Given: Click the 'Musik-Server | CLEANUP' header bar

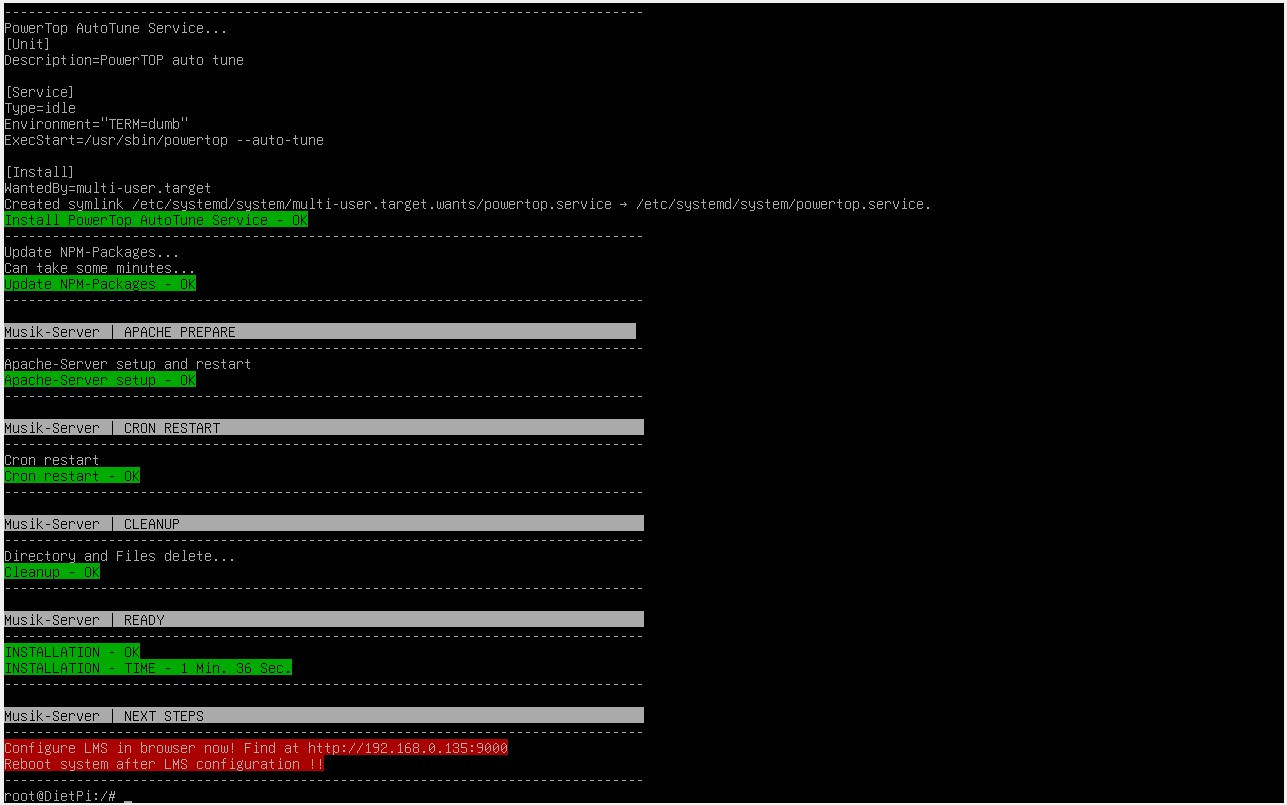Looking at the screenshot, I should tap(324, 523).
